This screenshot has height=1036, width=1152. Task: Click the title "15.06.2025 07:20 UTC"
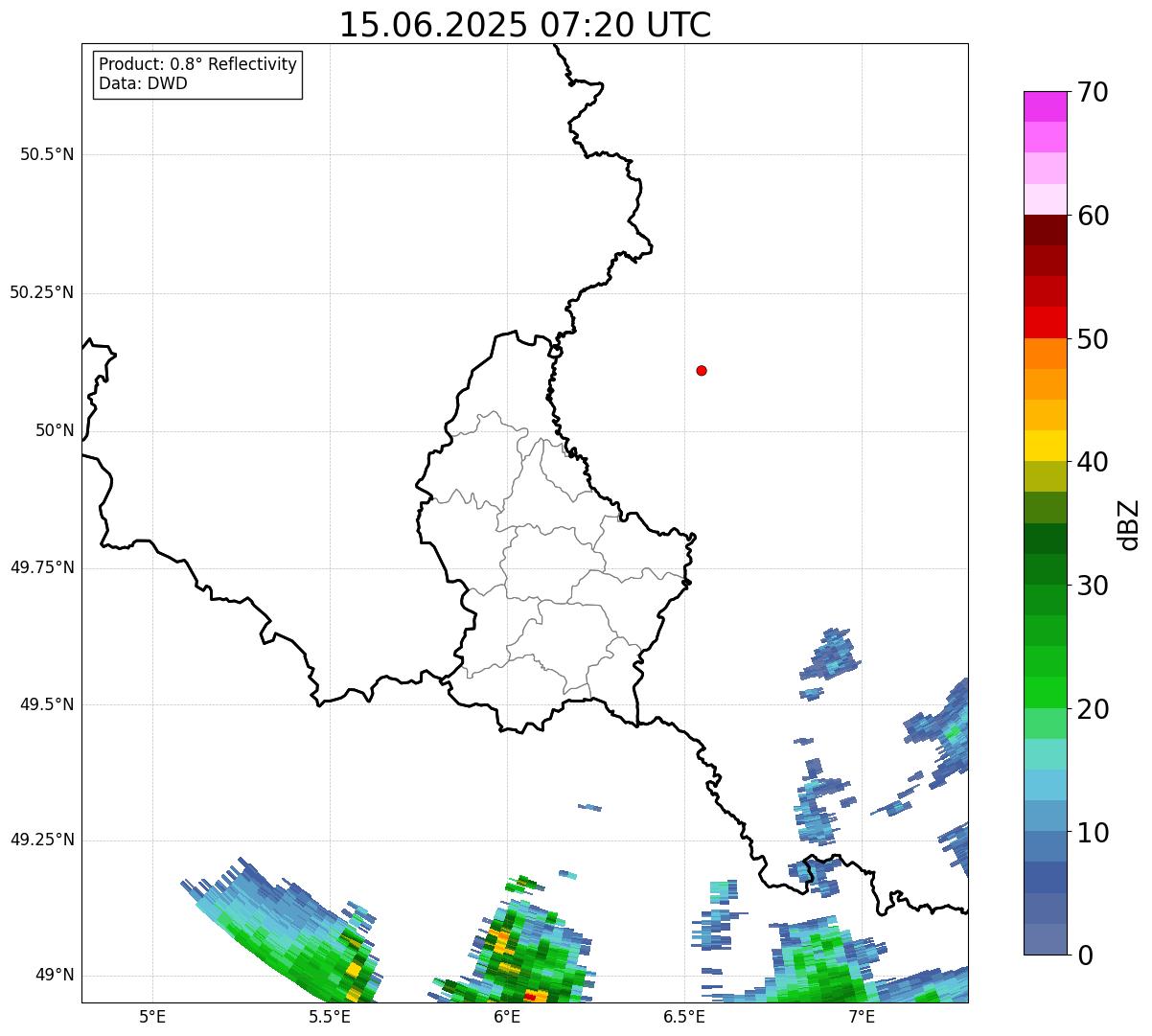[525, 25]
